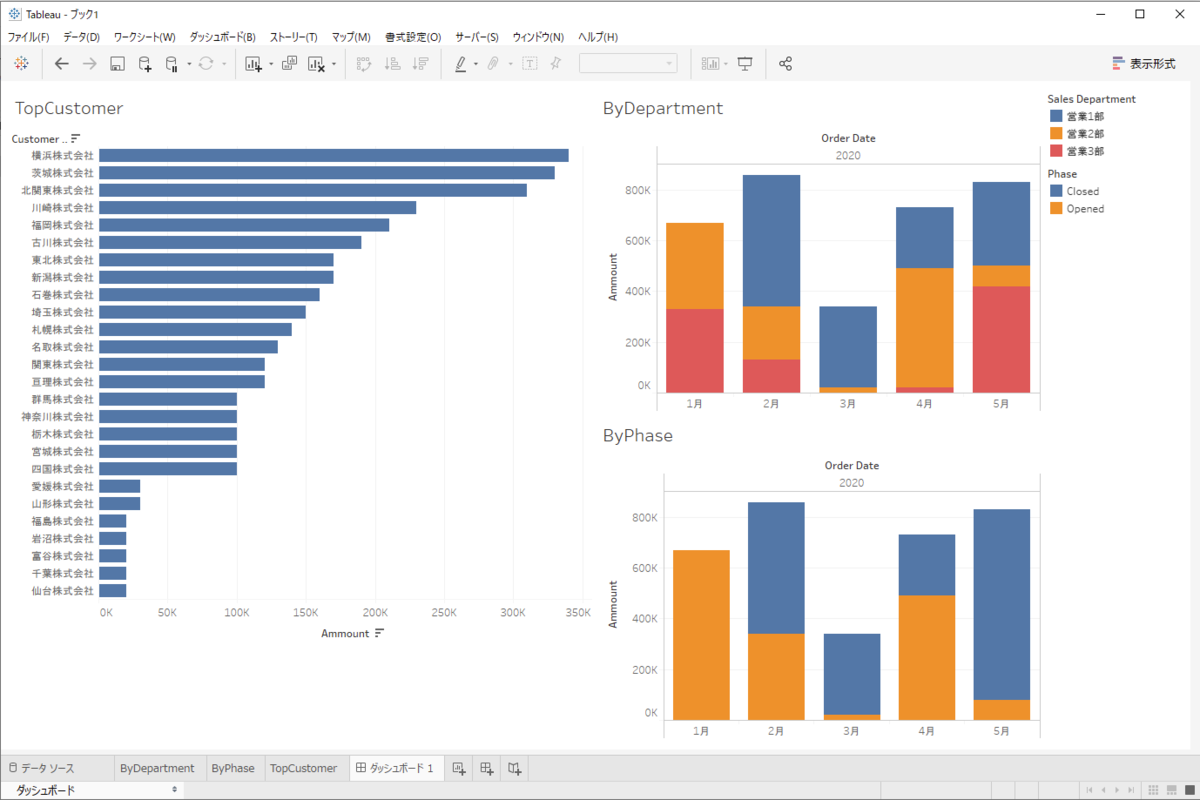
Task: Save the workbook with the floppy icon
Action: pos(117,64)
